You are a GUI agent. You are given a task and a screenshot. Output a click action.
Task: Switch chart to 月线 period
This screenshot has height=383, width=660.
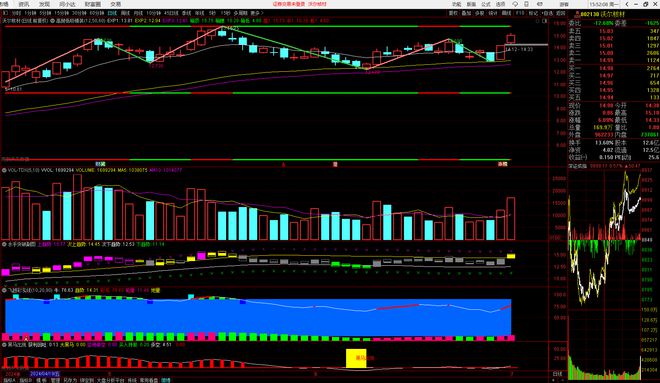(x=138, y=13)
